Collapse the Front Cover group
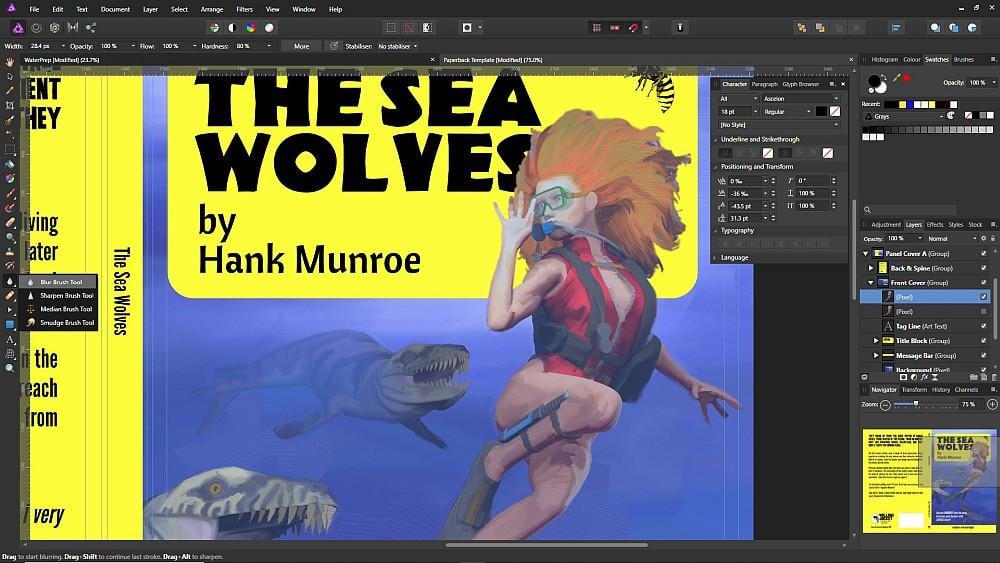The height and width of the screenshot is (563, 1000). click(x=871, y=282)
